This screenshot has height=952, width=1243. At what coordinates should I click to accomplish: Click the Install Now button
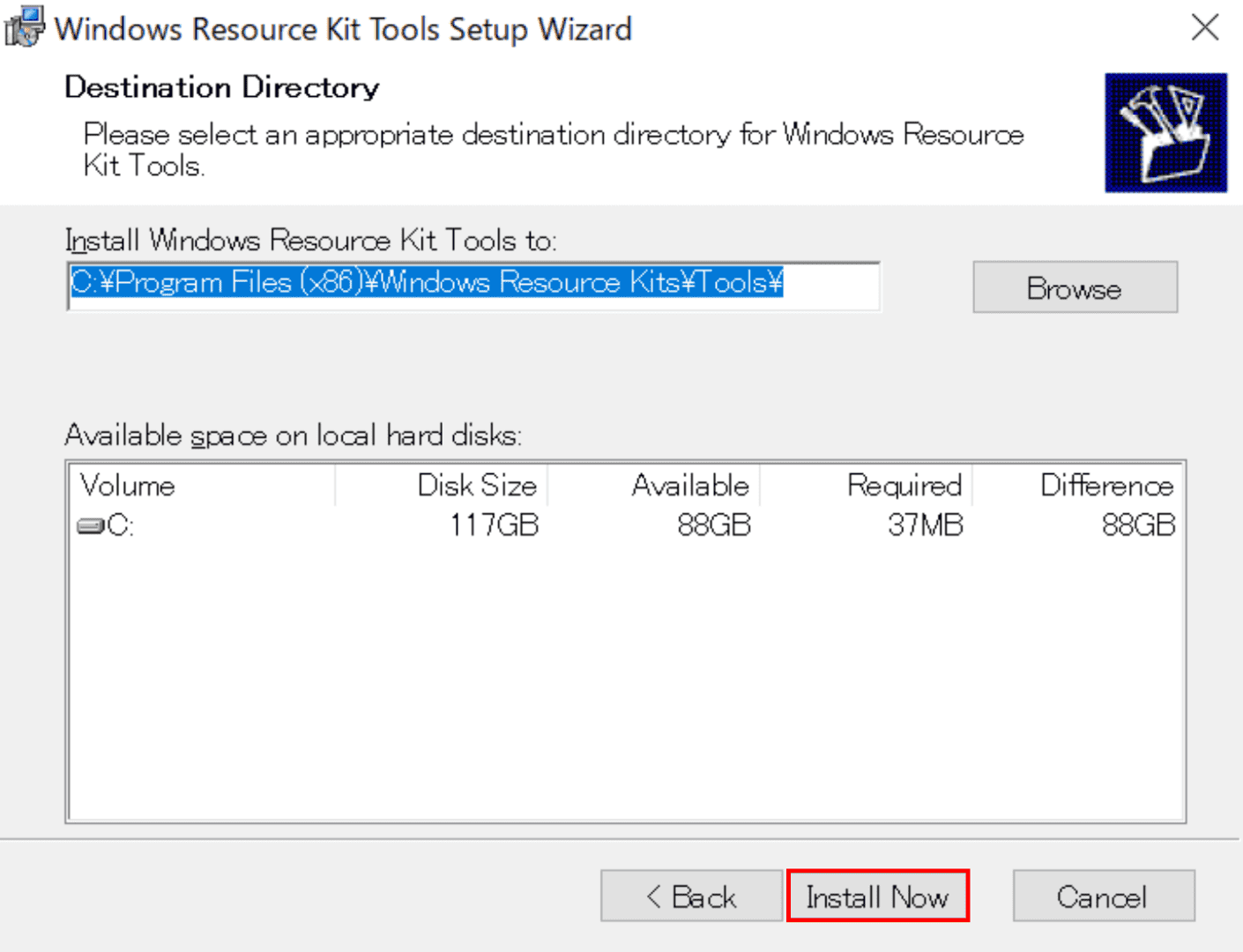[x=877, y=896]
